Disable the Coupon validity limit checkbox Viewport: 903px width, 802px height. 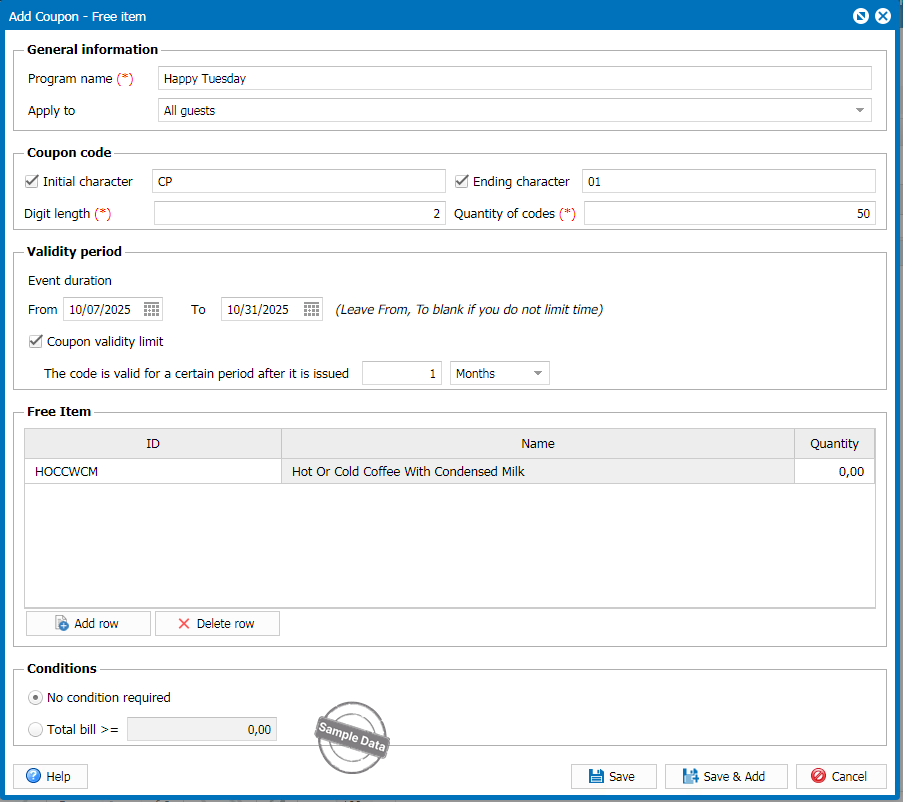(36, 341)
